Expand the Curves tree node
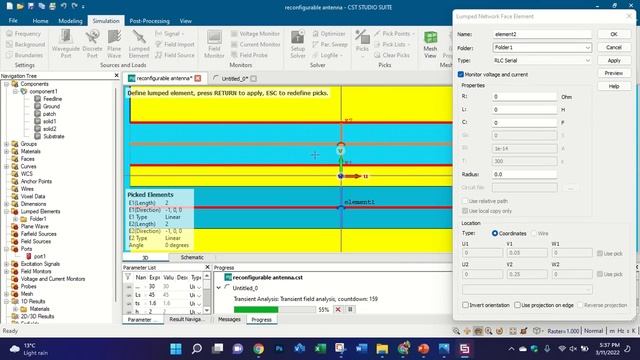The width and height of the screenshot is (640, 360). coord(7,167)
